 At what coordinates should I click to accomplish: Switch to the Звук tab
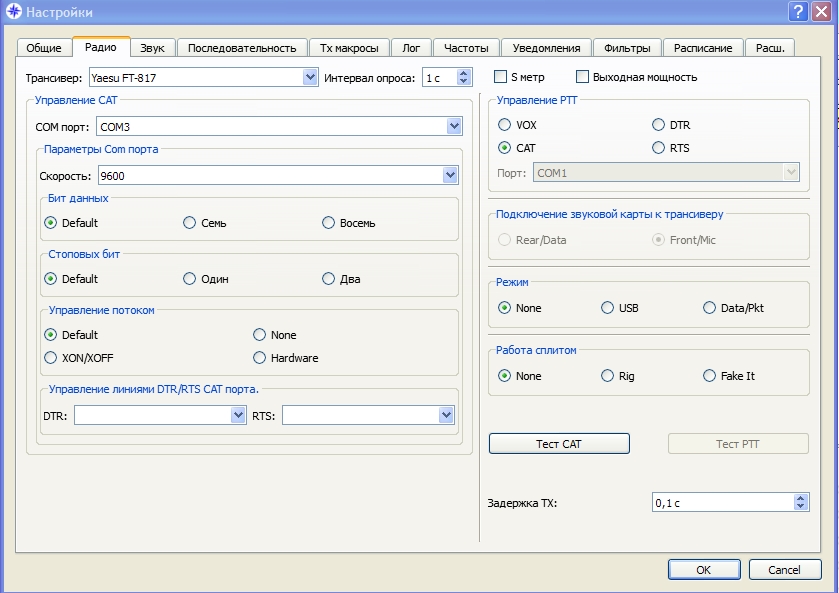coord(153,47)
